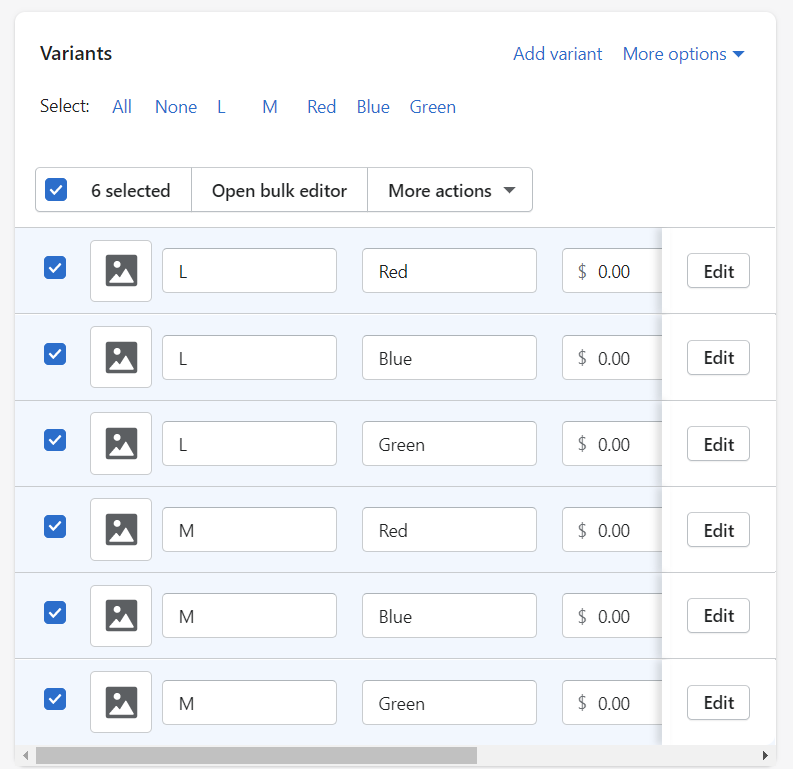The height and width of the screenshot is (769, 793).
Task: Open bulk editor
Action: click(x=280, y=190)
